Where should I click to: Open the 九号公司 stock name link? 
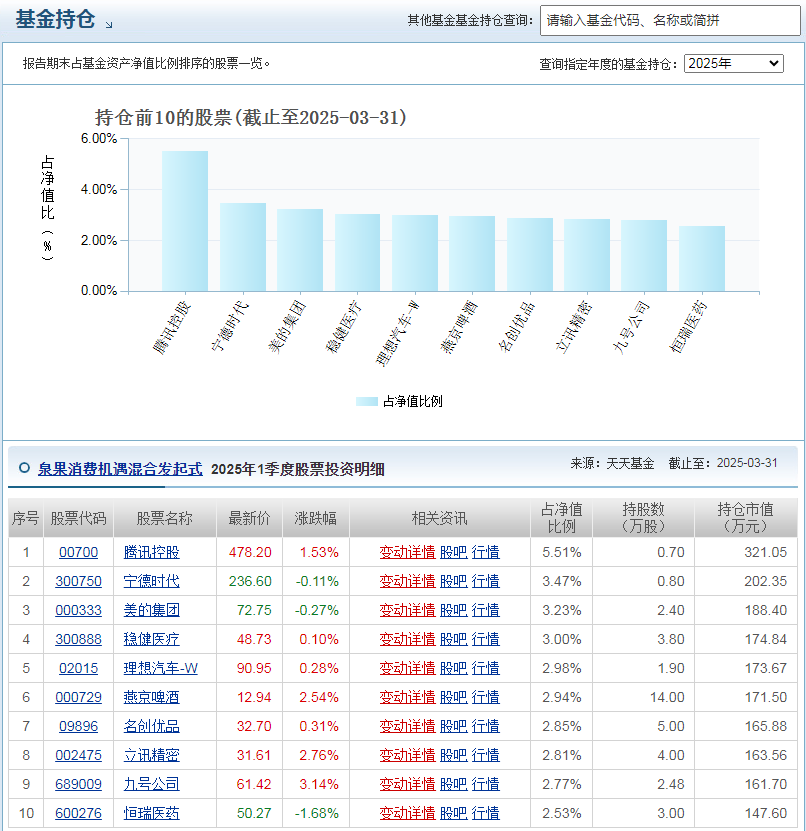tap(152, 784)
